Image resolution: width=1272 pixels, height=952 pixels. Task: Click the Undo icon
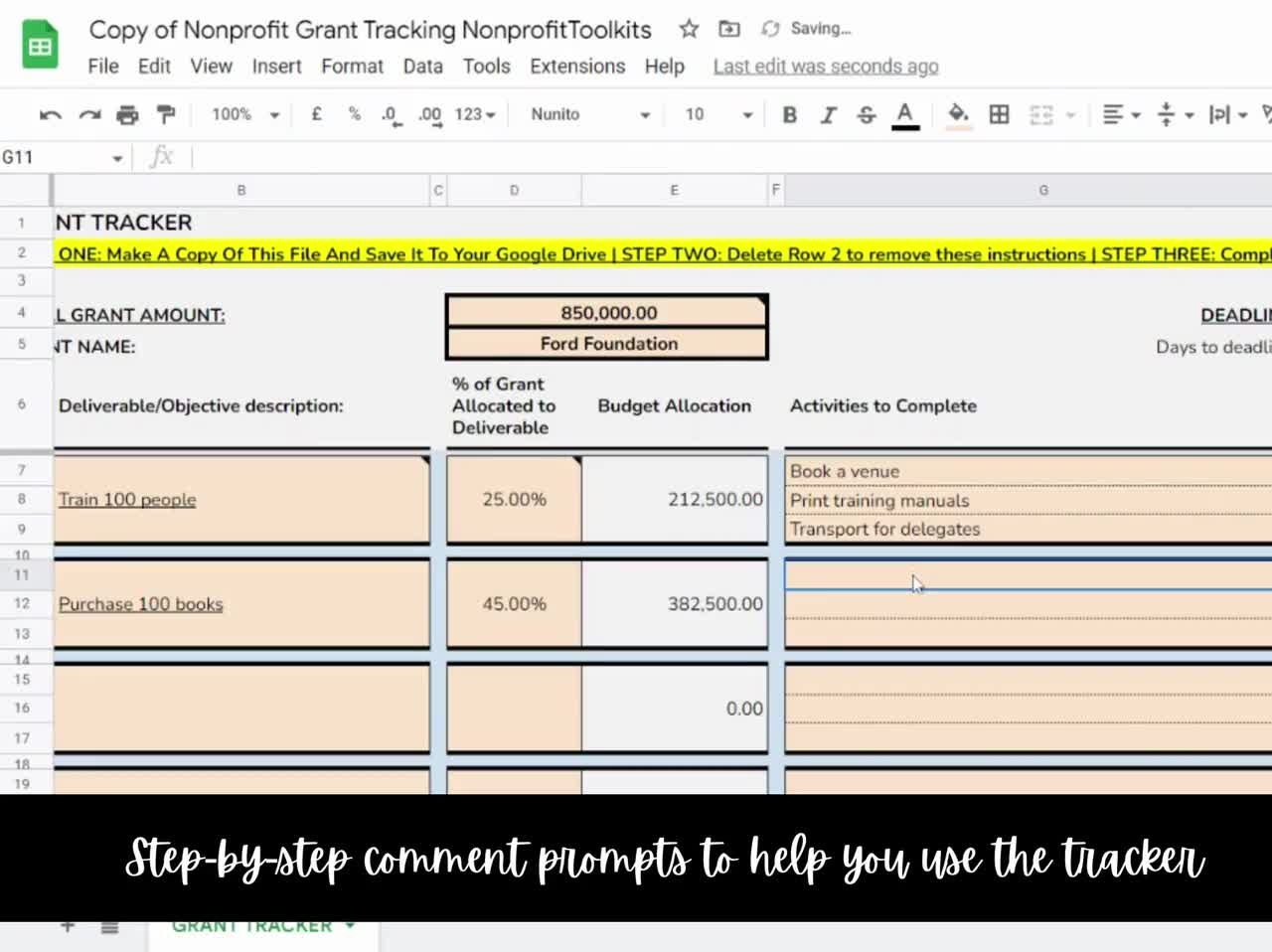(x=50, y=114)
